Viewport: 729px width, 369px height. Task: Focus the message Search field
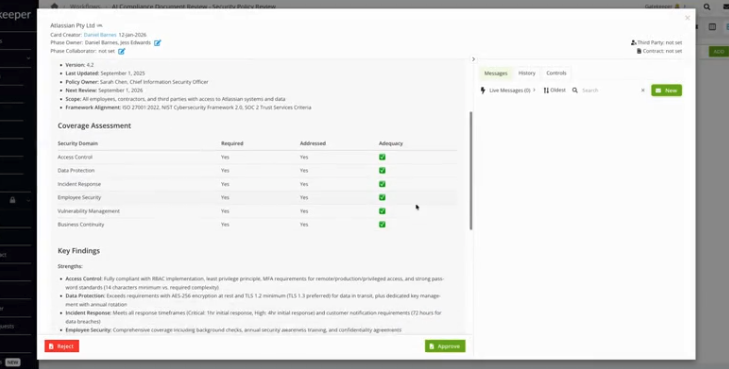609,90
